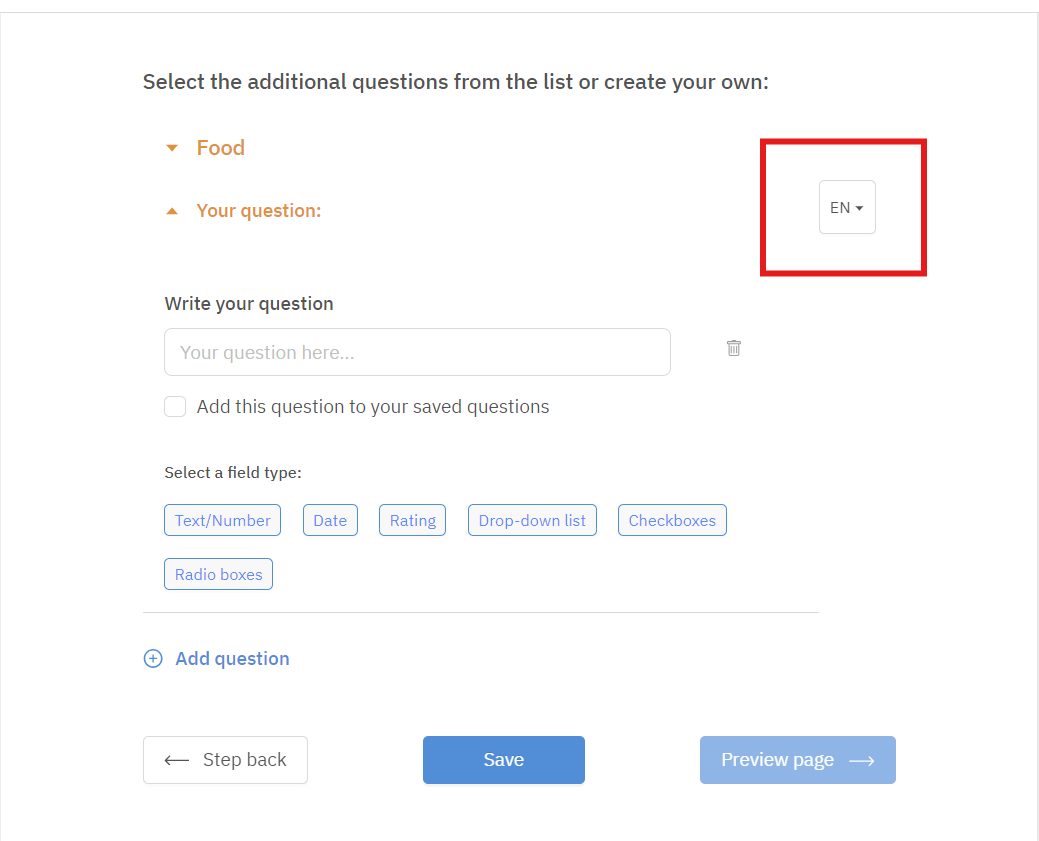Click the Food category heading
This screenshot has height=841, width=1039.
[220, 148]
